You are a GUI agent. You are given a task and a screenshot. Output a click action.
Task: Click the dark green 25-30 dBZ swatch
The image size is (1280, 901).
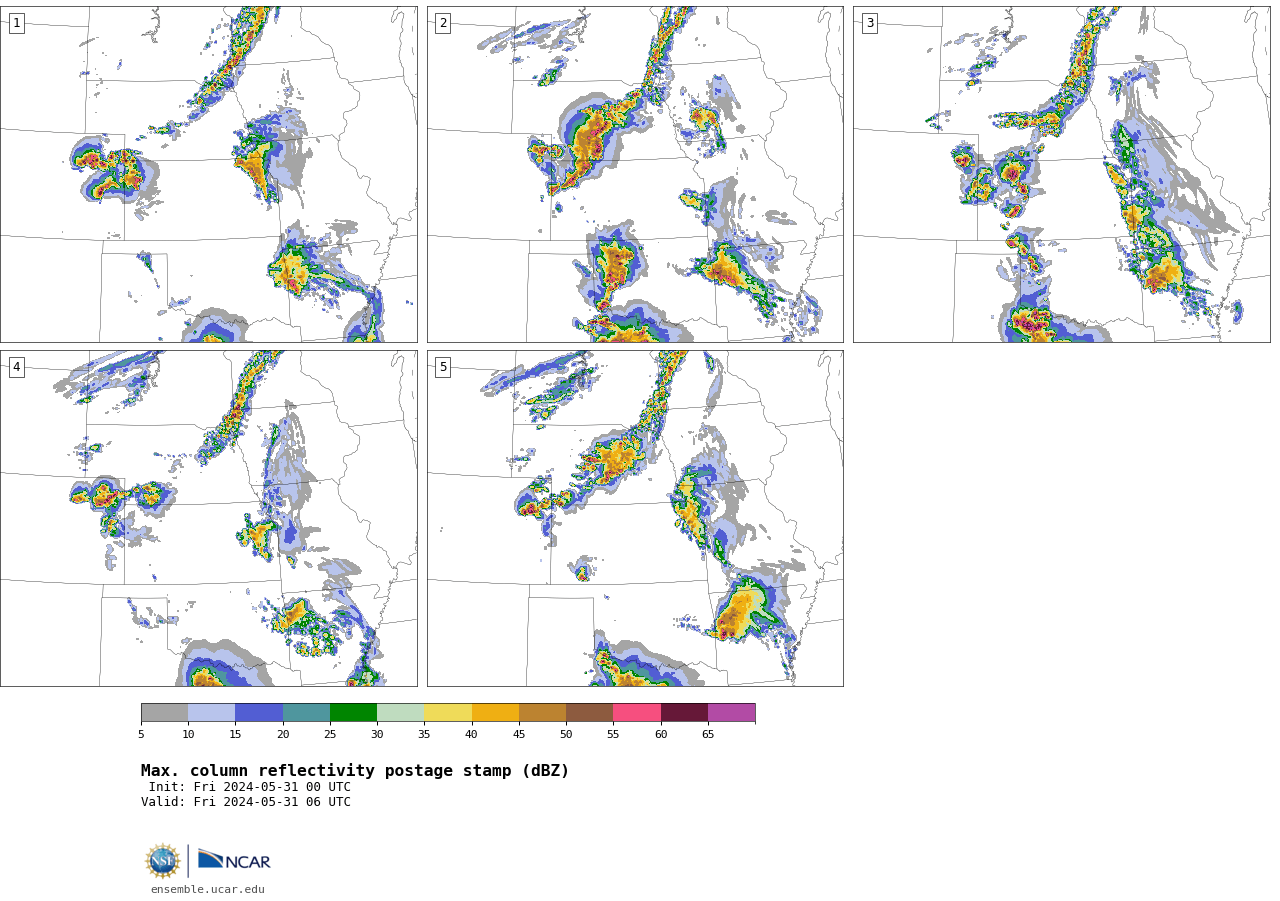[x=353, y=713]
